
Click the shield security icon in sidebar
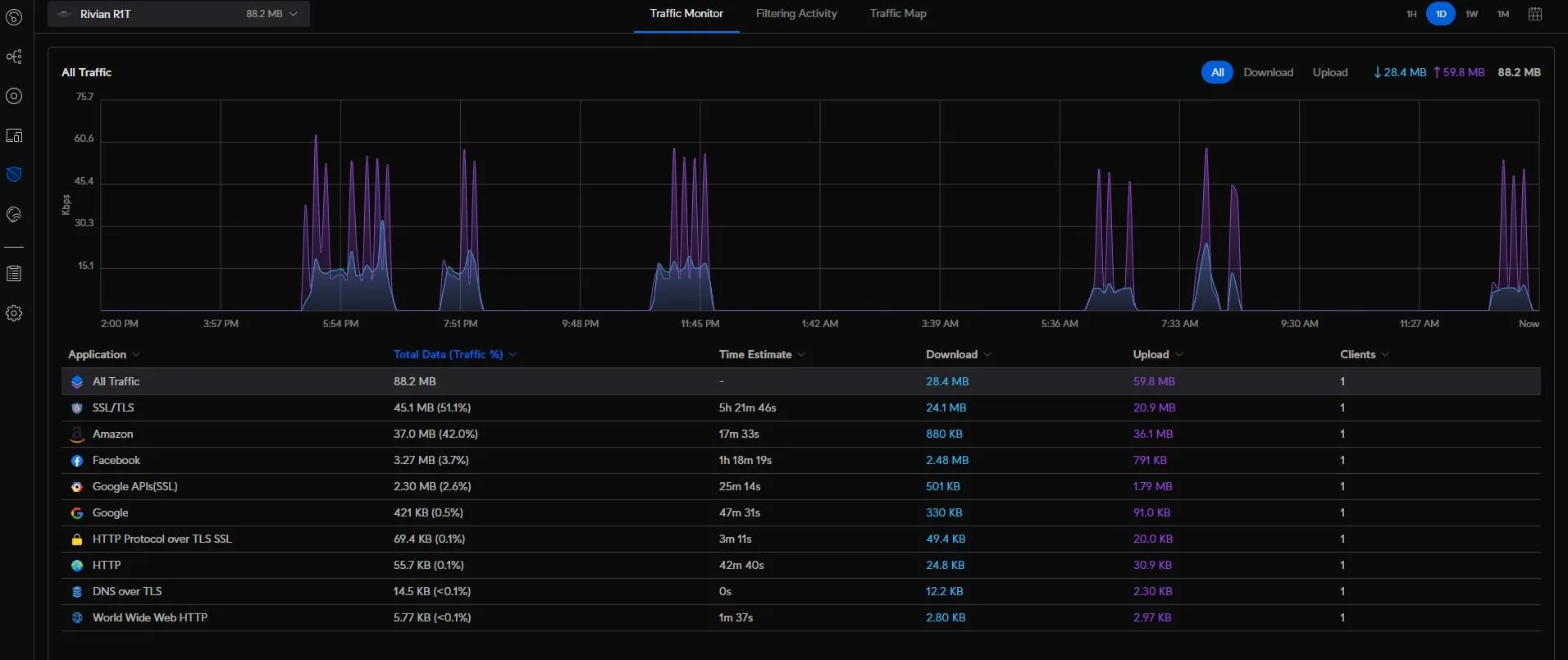coord(14,175)
